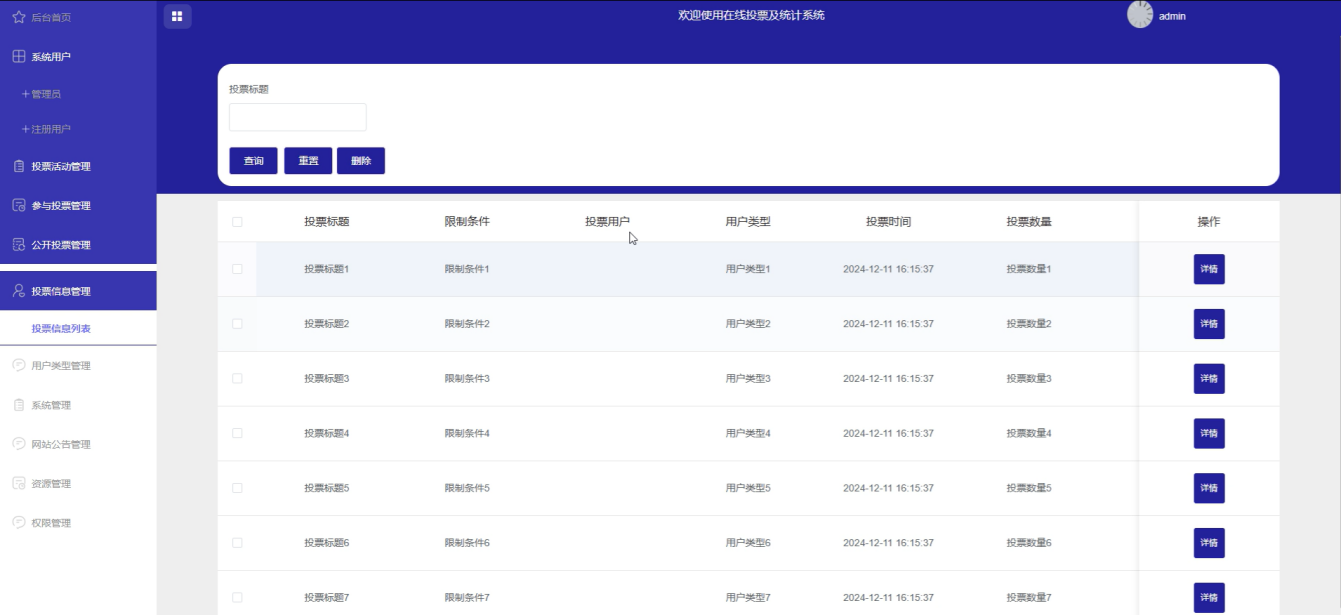Open the 后台首页 menu item

[x=78, y=17]
